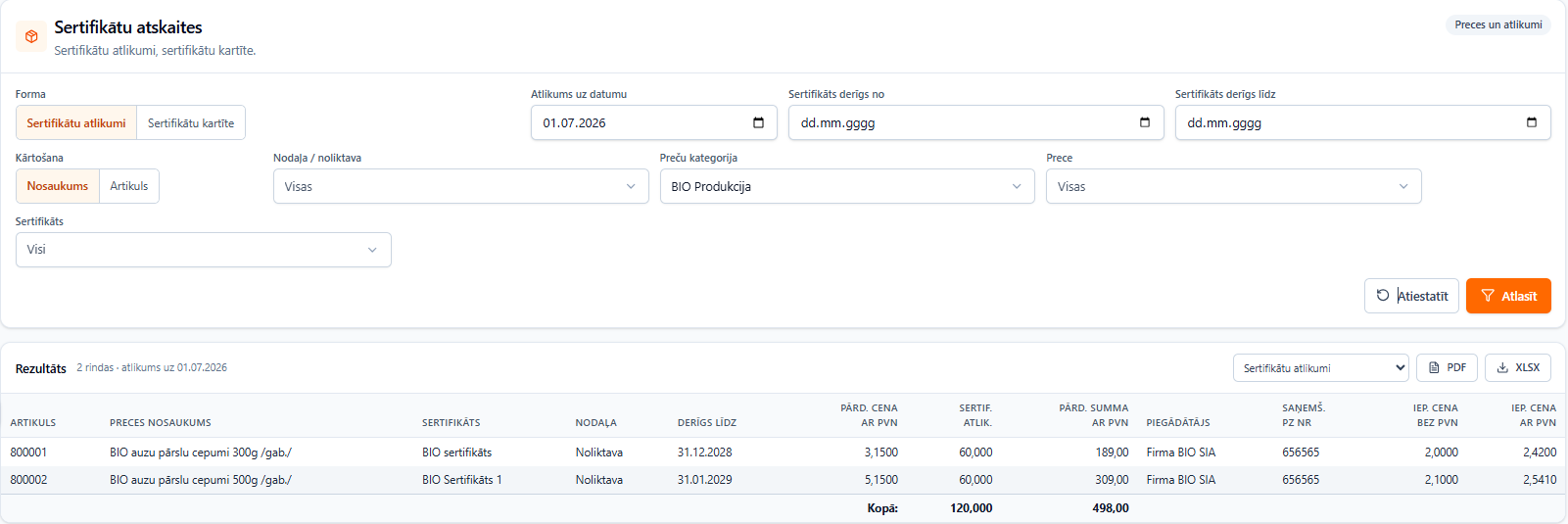Click the Preces un atlikumi badge
Viewport: 1568px width, 524px height.
point(1497,24)
